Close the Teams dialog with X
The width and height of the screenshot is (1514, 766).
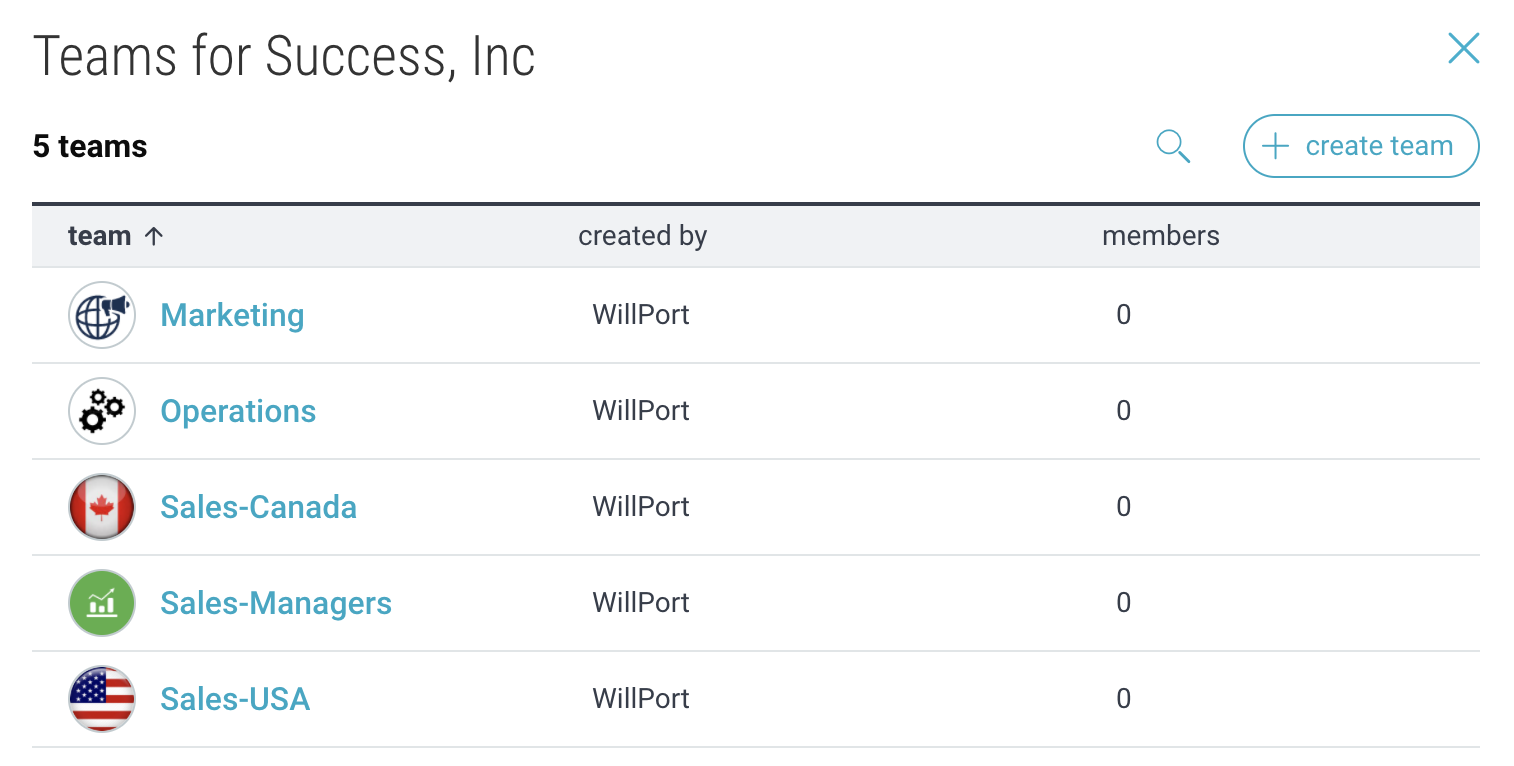click(x=1463, y=48)
